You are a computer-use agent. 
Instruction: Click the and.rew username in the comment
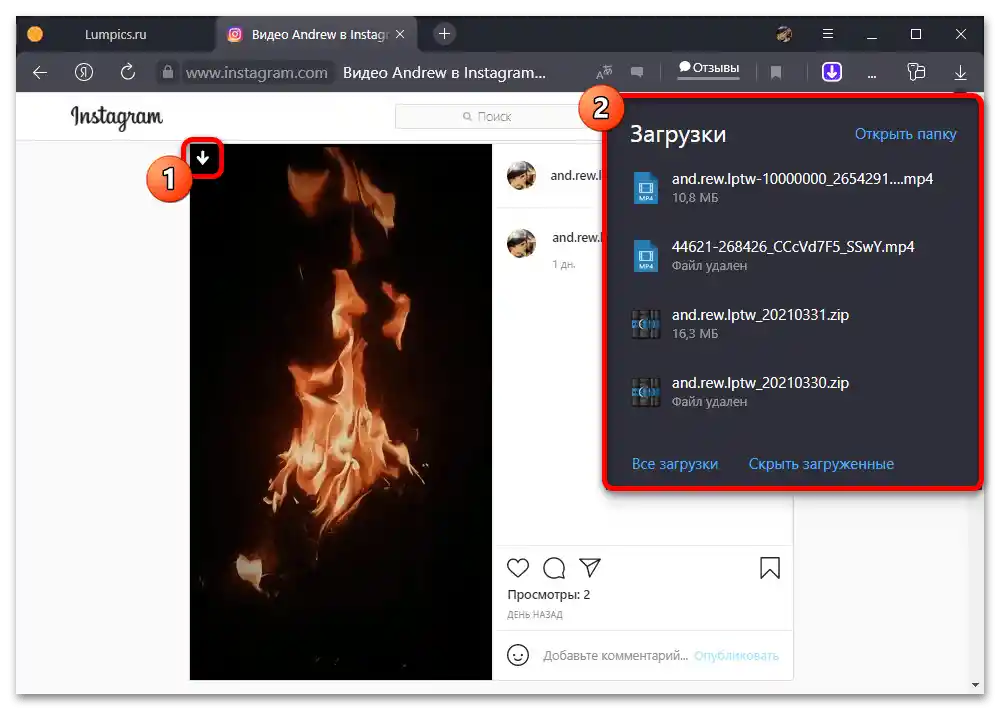(x=577, y=237)
